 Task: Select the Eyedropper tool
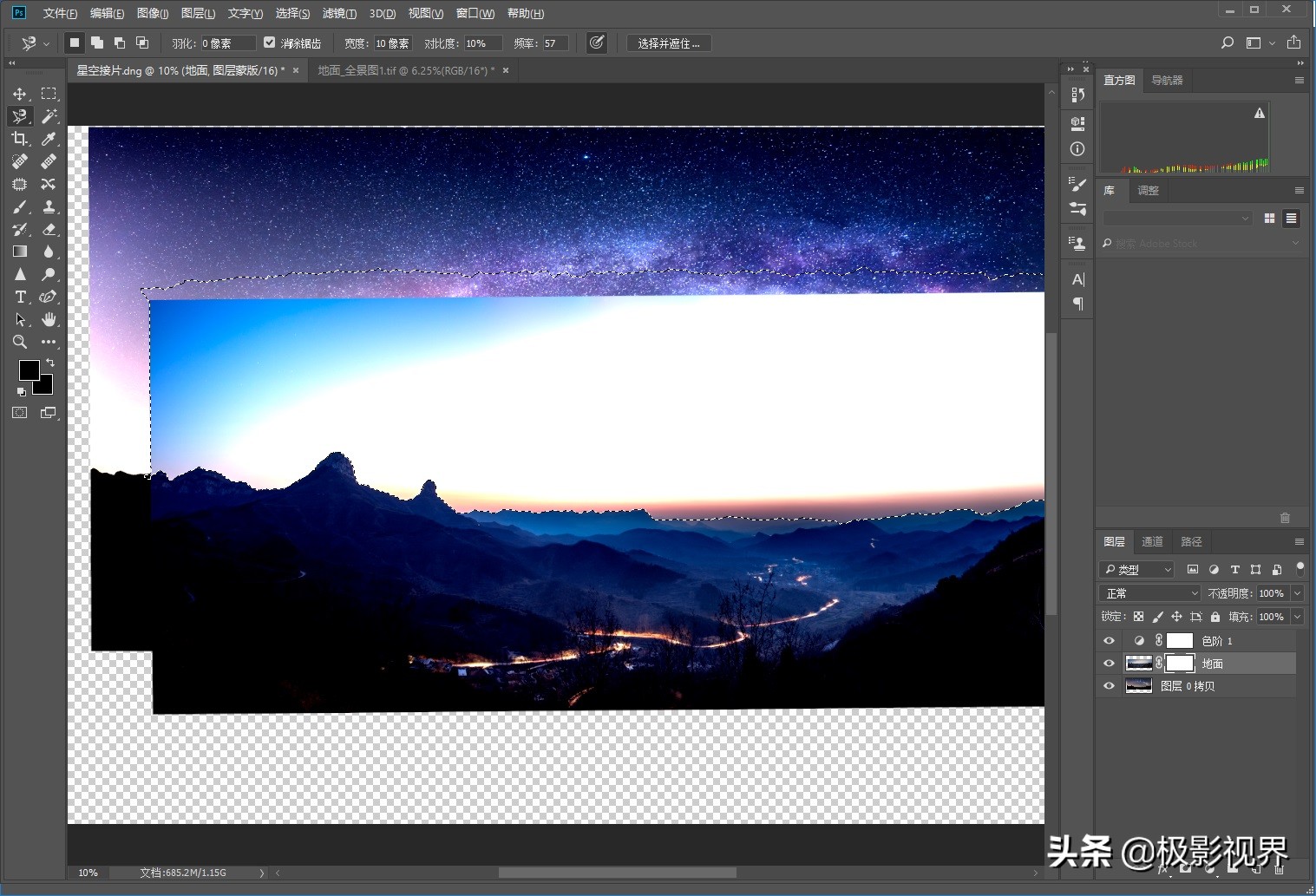49,139
